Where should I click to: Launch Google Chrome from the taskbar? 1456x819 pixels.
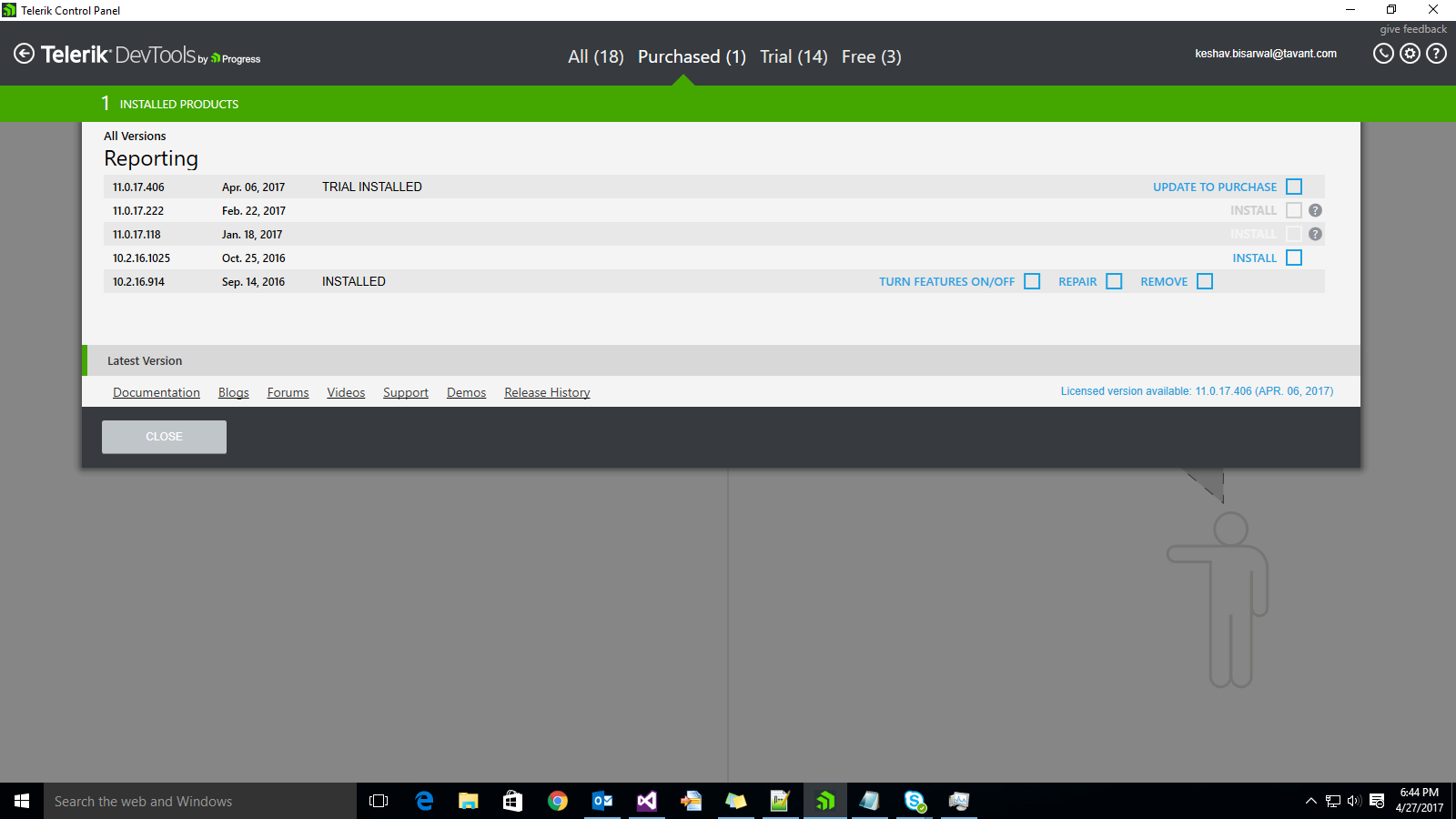point(558,801)
